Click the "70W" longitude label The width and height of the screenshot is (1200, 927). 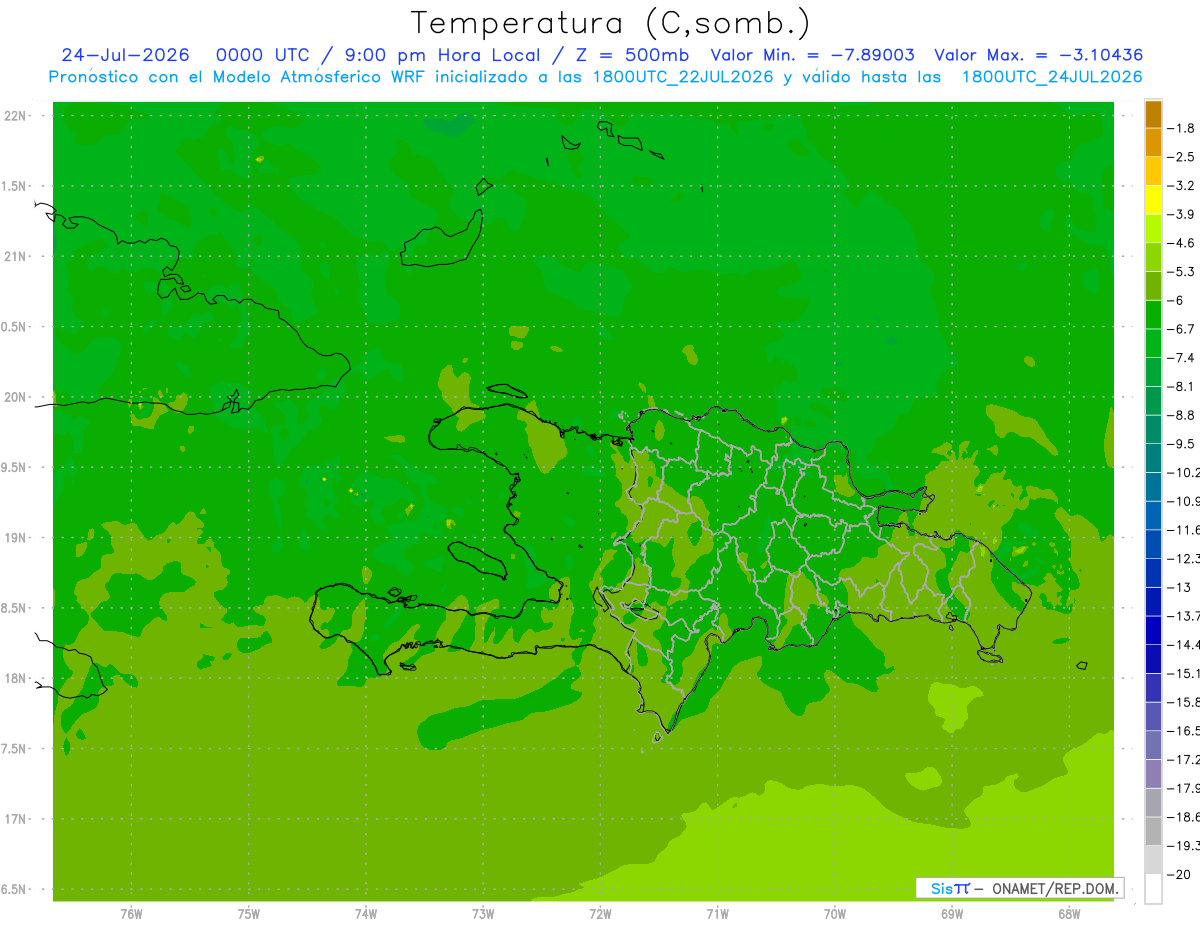click(834, 913)
